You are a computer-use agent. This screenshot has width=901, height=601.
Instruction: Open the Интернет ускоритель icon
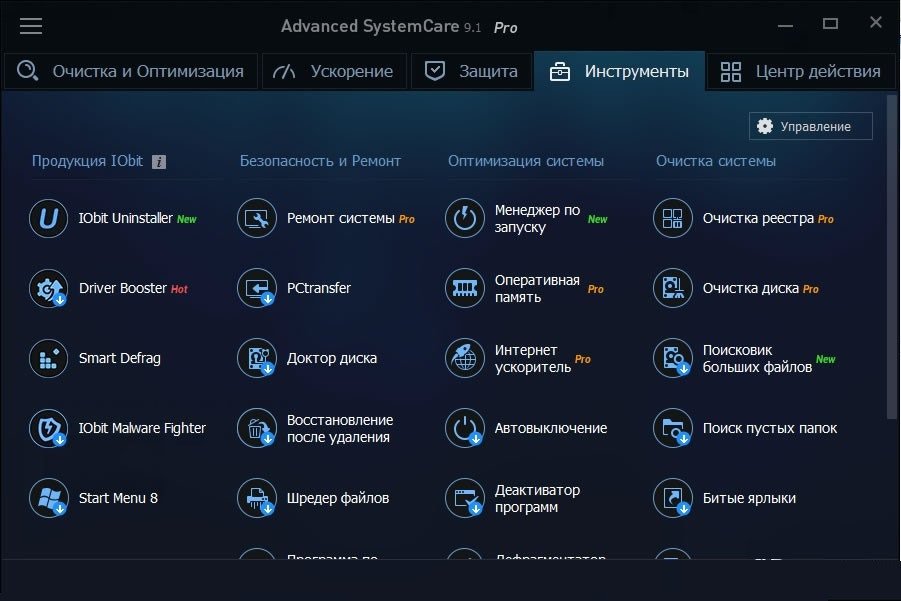pyautogui.click(x=465, y=358)
